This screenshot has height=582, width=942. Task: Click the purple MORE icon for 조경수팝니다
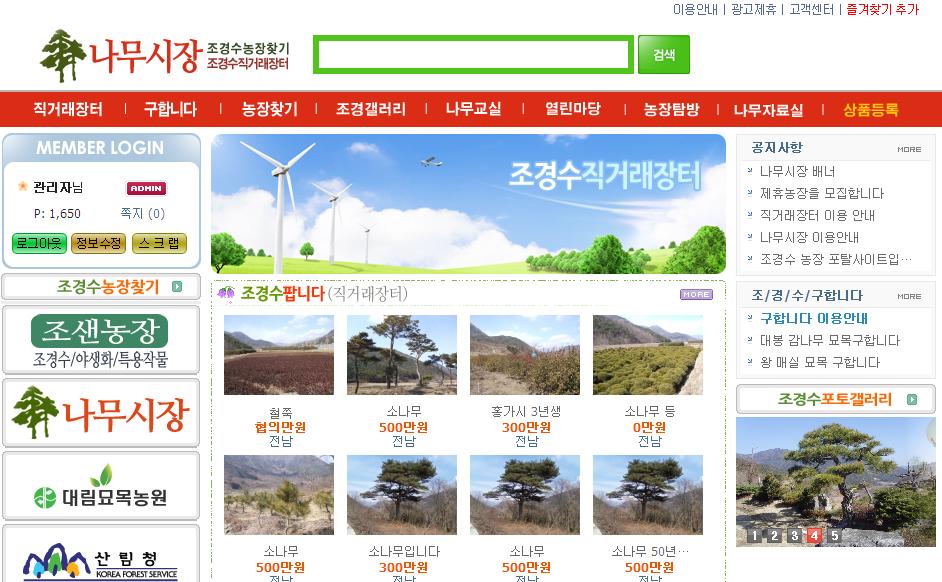click(696, 294)
